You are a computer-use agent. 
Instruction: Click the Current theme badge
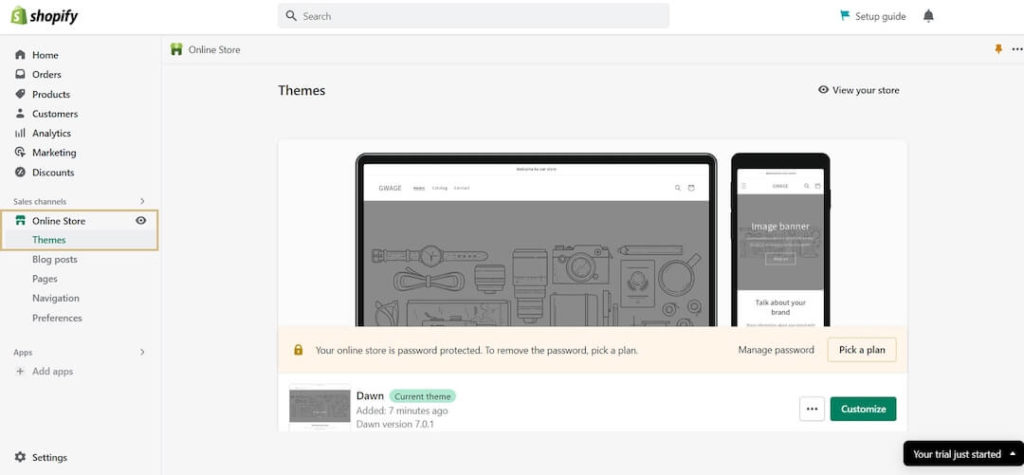point(423,396)
